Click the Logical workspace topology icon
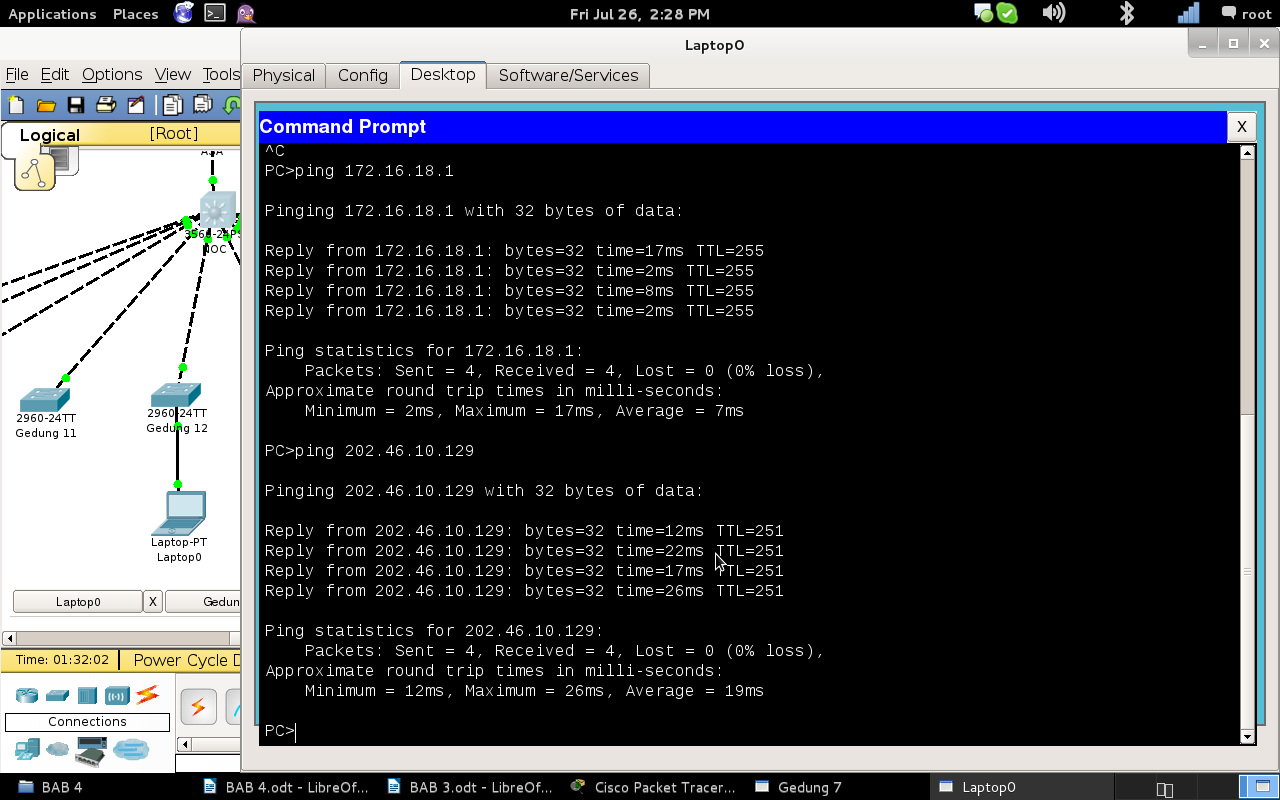This screenshot has height=800, width=1280. (x=35, y=172)
